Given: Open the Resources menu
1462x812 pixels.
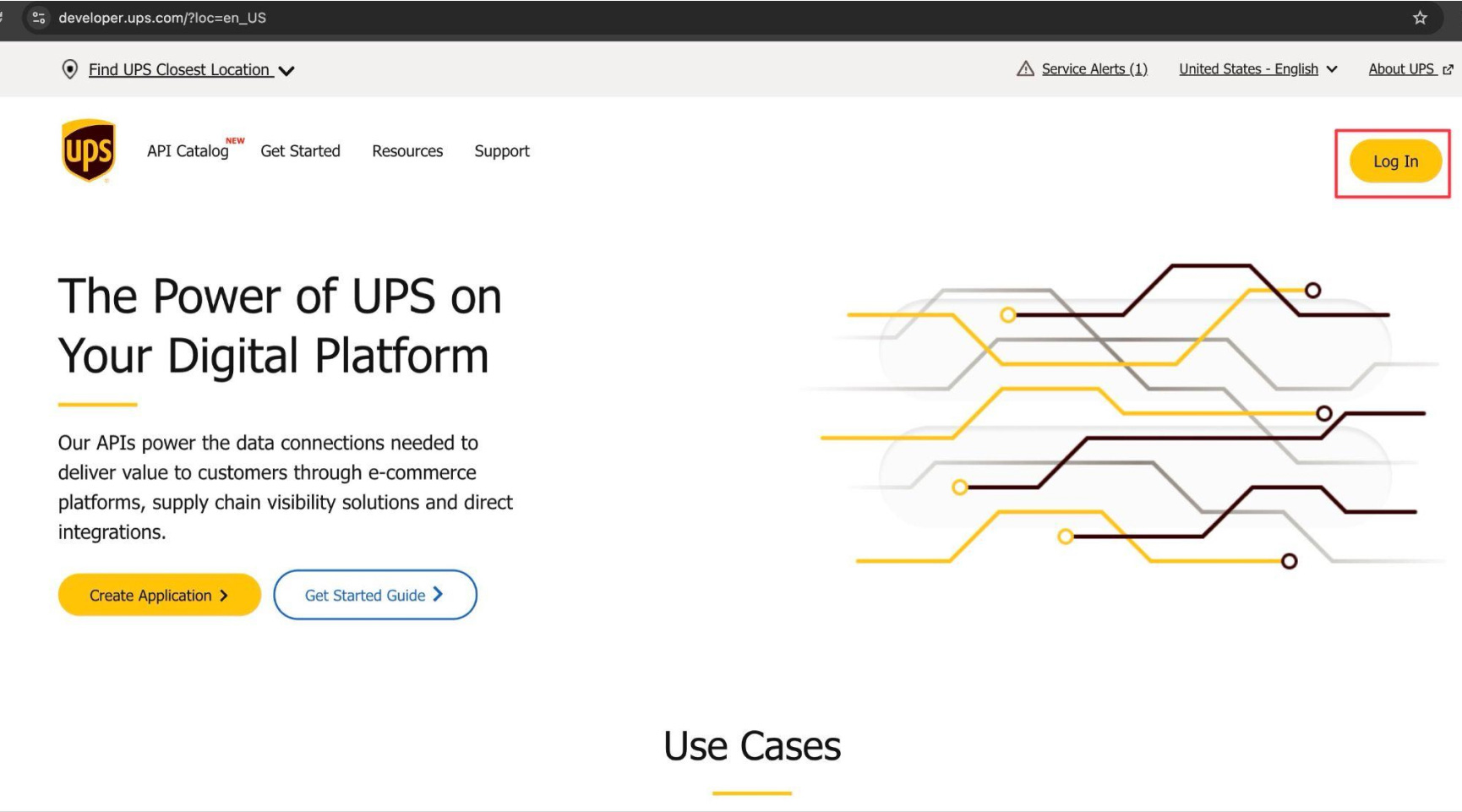Looking at the screenshot, I should pos(407,151).
